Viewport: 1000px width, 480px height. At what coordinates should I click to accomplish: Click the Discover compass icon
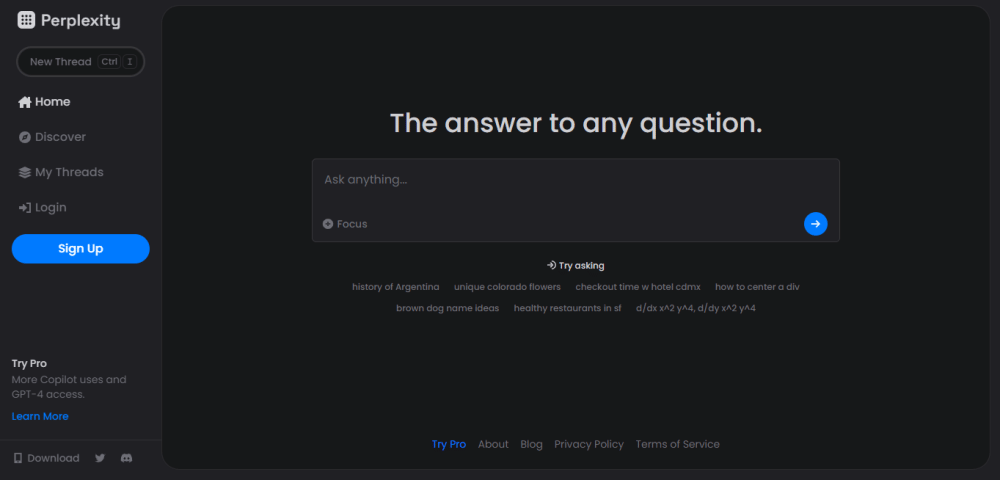point(25,137)
